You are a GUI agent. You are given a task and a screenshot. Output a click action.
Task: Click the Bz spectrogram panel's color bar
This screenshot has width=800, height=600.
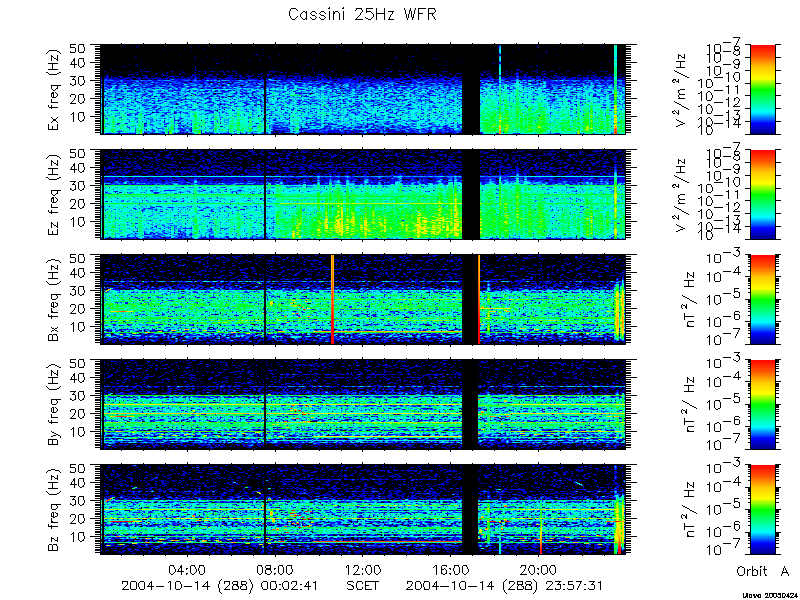[762, 510]
